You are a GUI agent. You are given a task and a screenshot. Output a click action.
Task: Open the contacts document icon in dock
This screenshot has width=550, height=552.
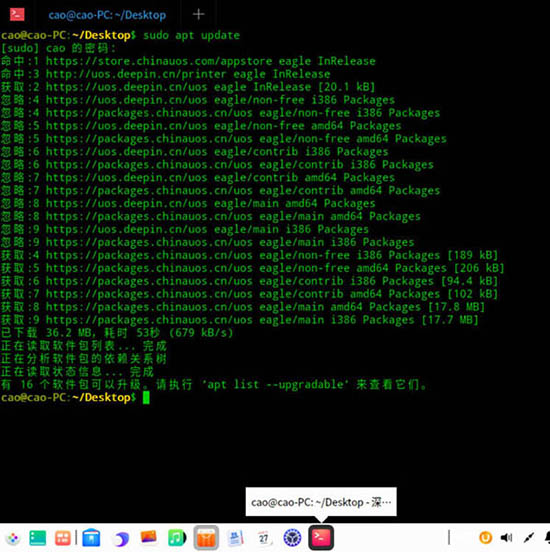click(x=235, y=538)
